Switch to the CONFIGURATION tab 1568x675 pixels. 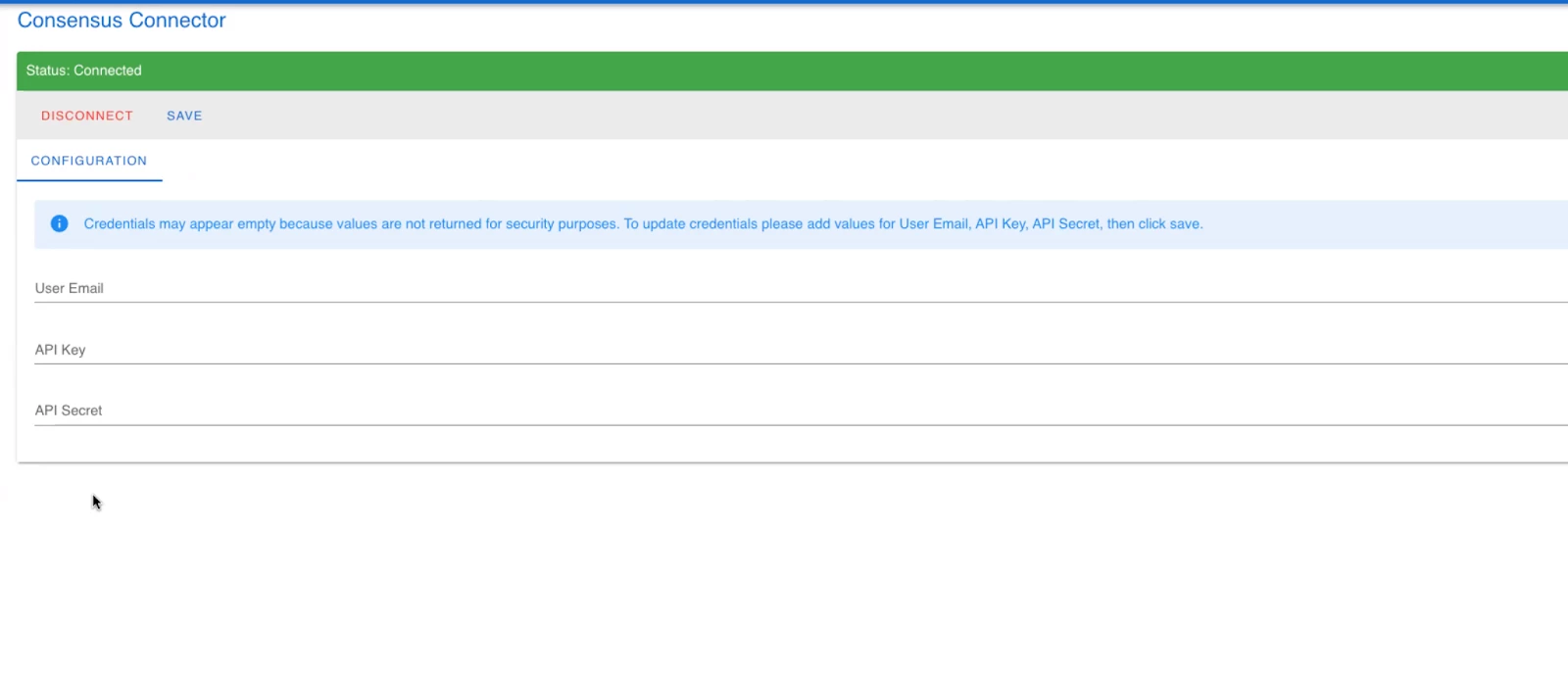(89, 161)
